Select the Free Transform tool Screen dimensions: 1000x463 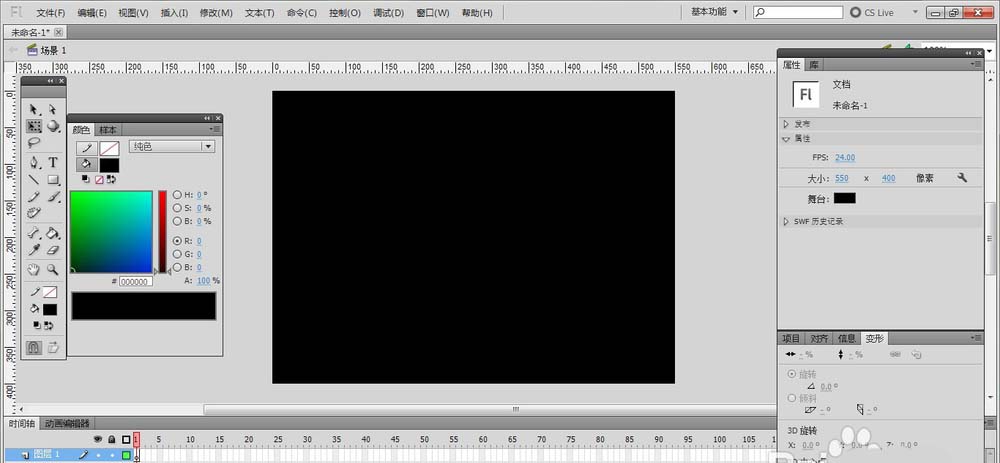pyautogui.click(x=34, y=126)
